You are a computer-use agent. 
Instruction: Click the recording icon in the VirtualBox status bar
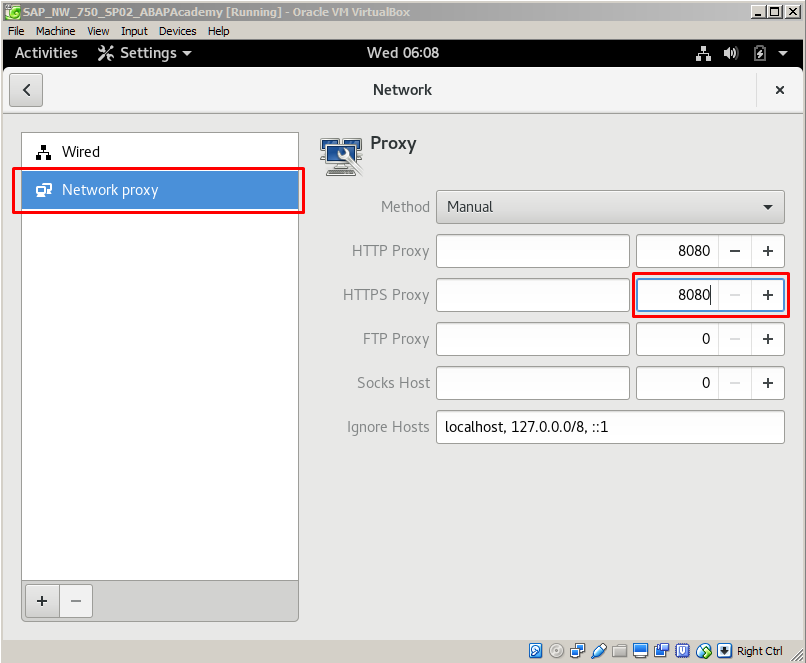pyautogui.click(x=661, y=651)
